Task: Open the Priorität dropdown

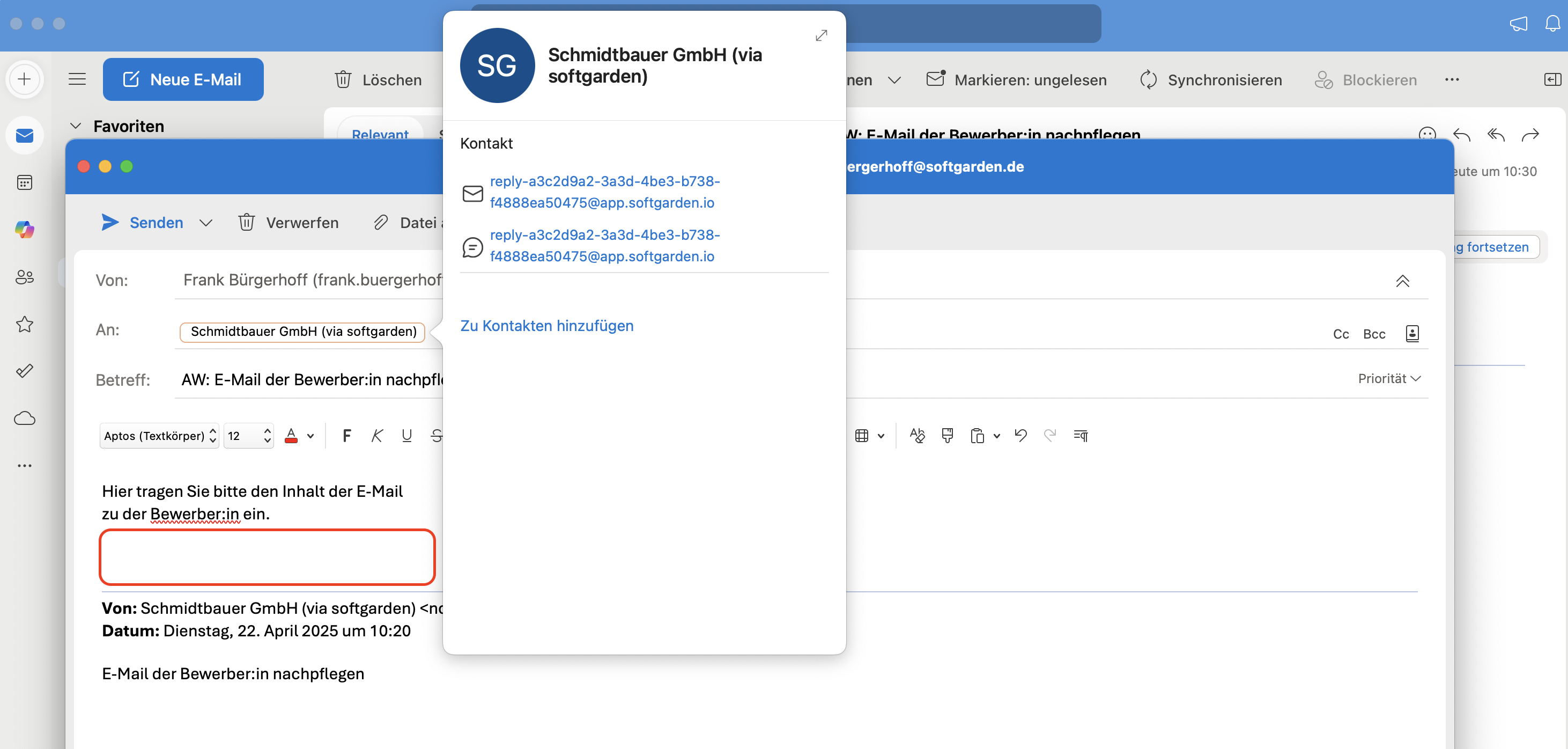Action: pyautogui.click(x=1389, y=379)
